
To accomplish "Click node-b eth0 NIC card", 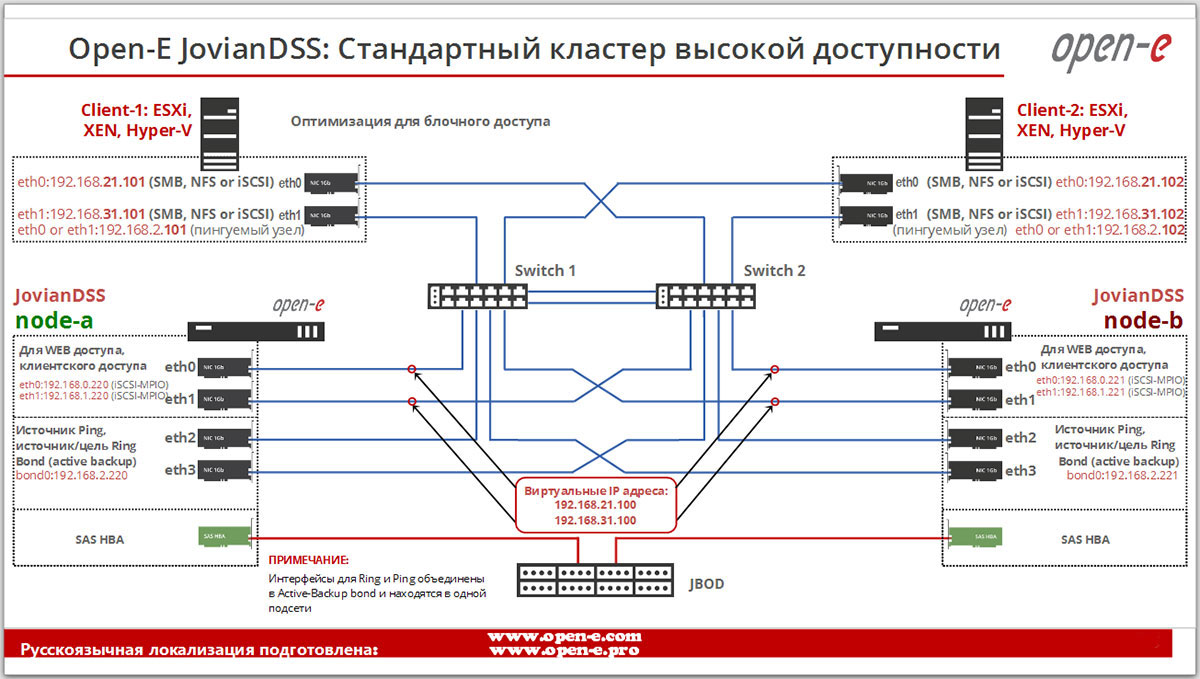I will click(976, 369).
